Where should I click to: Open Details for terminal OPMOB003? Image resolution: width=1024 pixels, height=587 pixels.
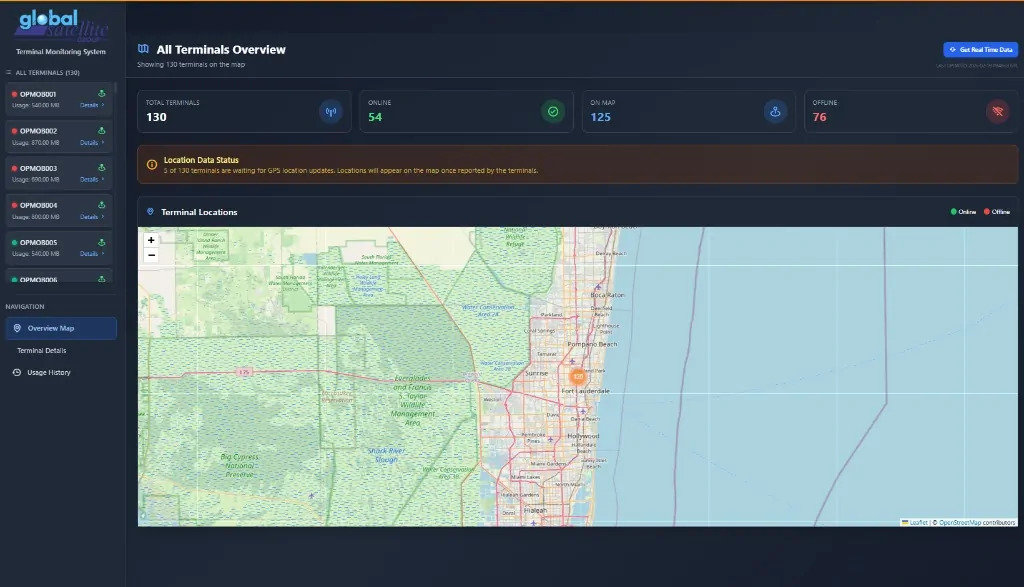click(91, 180)
